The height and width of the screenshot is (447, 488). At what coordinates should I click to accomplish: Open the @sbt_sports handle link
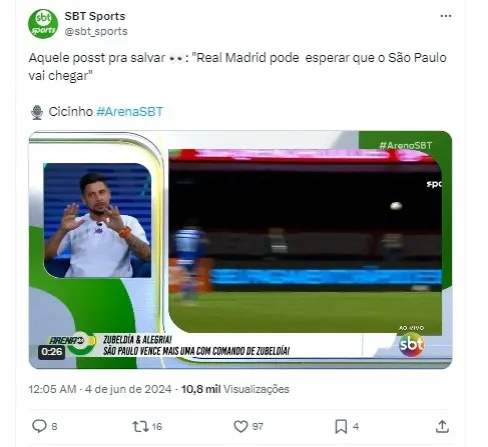coord(96,31)
